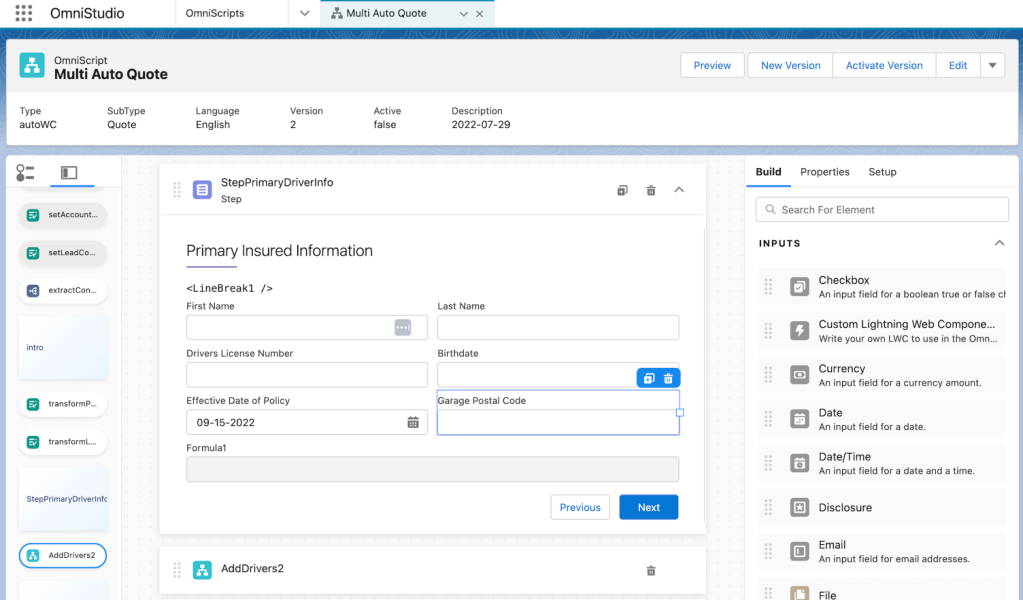Viewport: 1023px width, 600px height.
Task: Click the Garage Postal Code resize handle
Action: point(680,413)
